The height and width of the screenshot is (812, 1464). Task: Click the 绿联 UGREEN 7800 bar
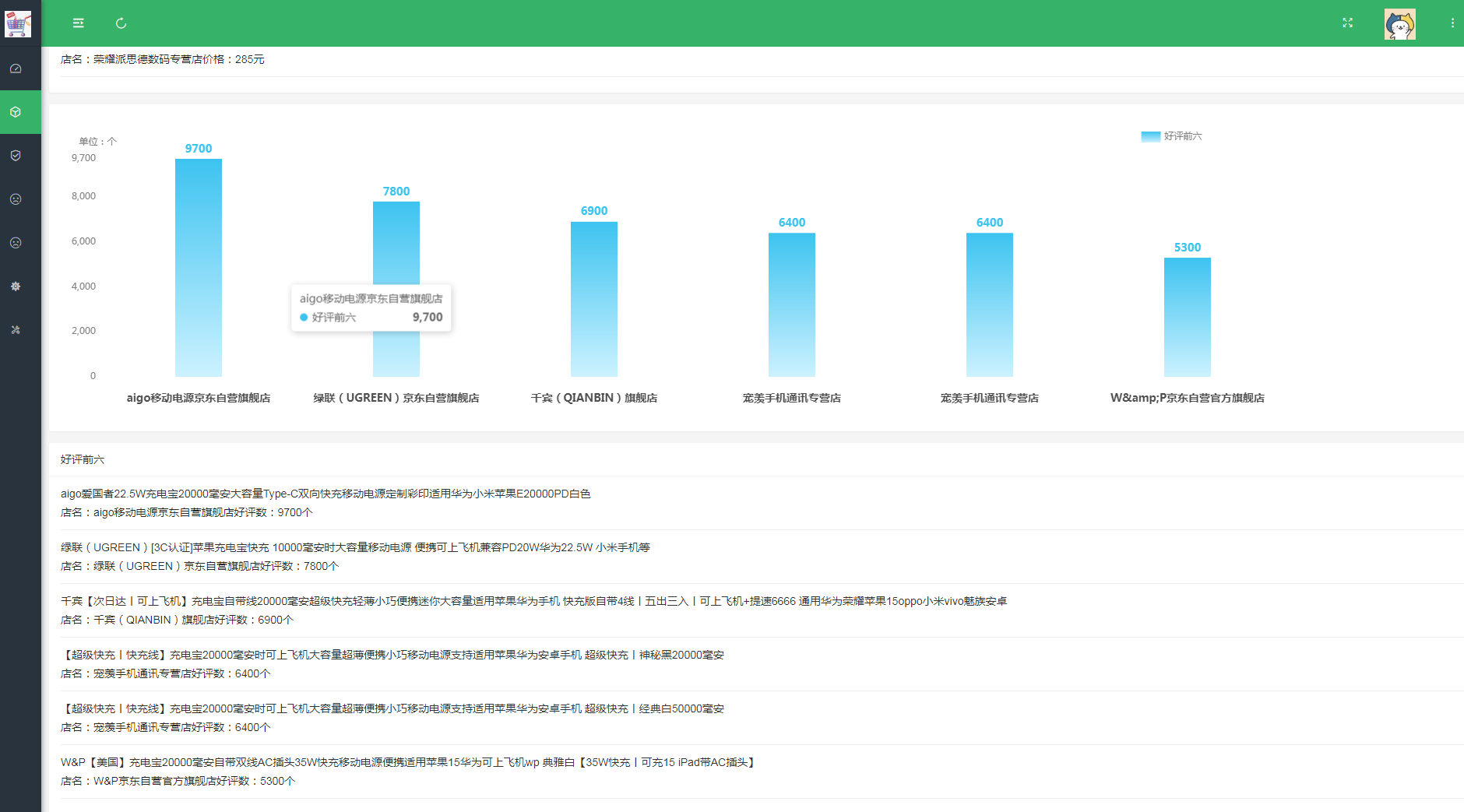tap(396, 289)
